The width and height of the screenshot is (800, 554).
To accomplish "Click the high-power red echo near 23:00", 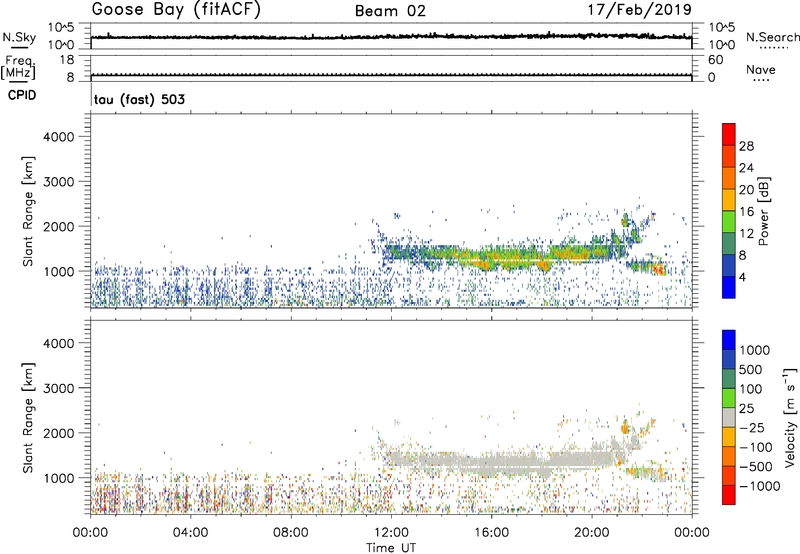I will click(660, 268).
